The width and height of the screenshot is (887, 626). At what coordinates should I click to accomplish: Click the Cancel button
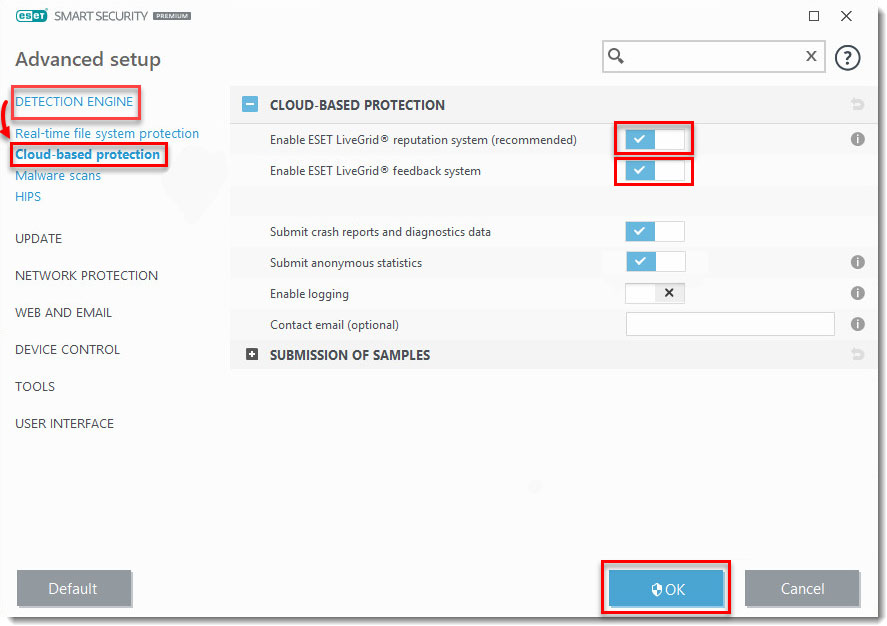click(x=802, y=588)
